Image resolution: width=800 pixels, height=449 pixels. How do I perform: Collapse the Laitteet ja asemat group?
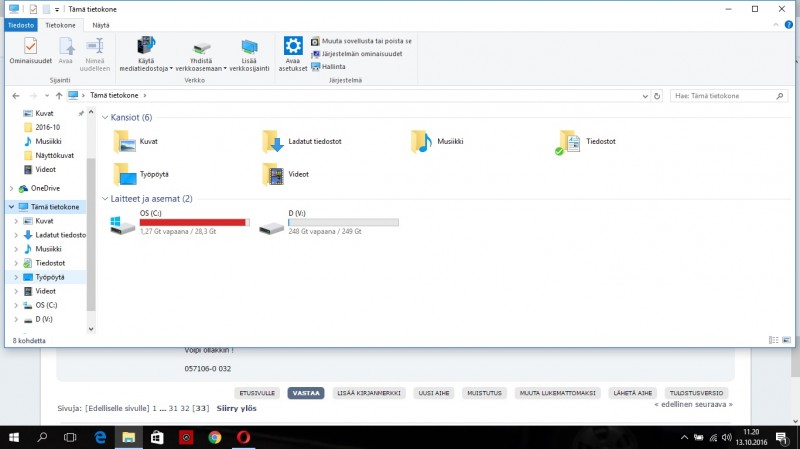click(105, 198)
